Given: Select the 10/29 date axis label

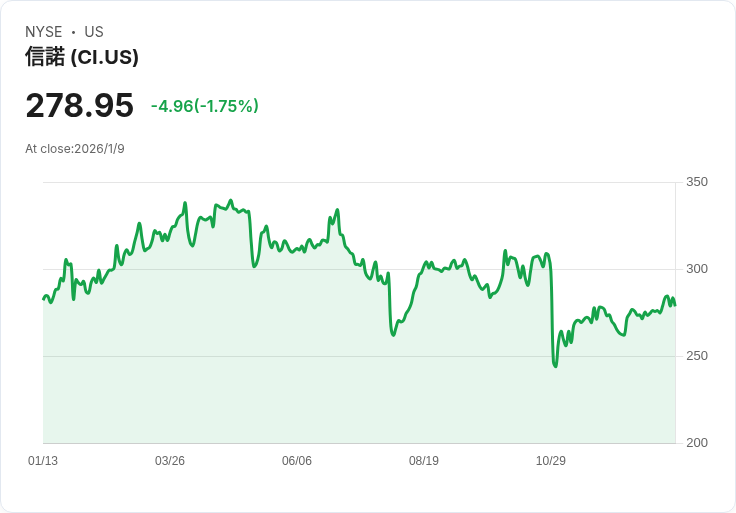Looking at the screenshot, I should click(x=551, y=461).
